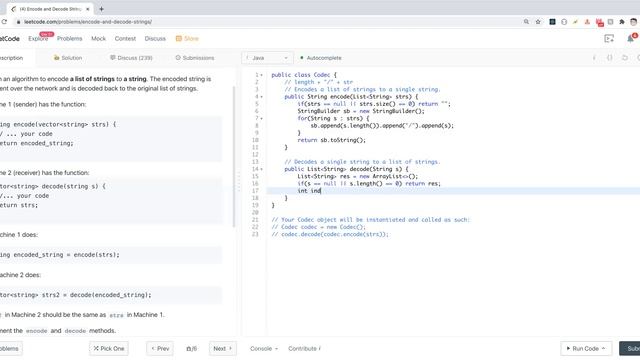Open the Store link
The image size is (640, 360).
pos(187,39)
